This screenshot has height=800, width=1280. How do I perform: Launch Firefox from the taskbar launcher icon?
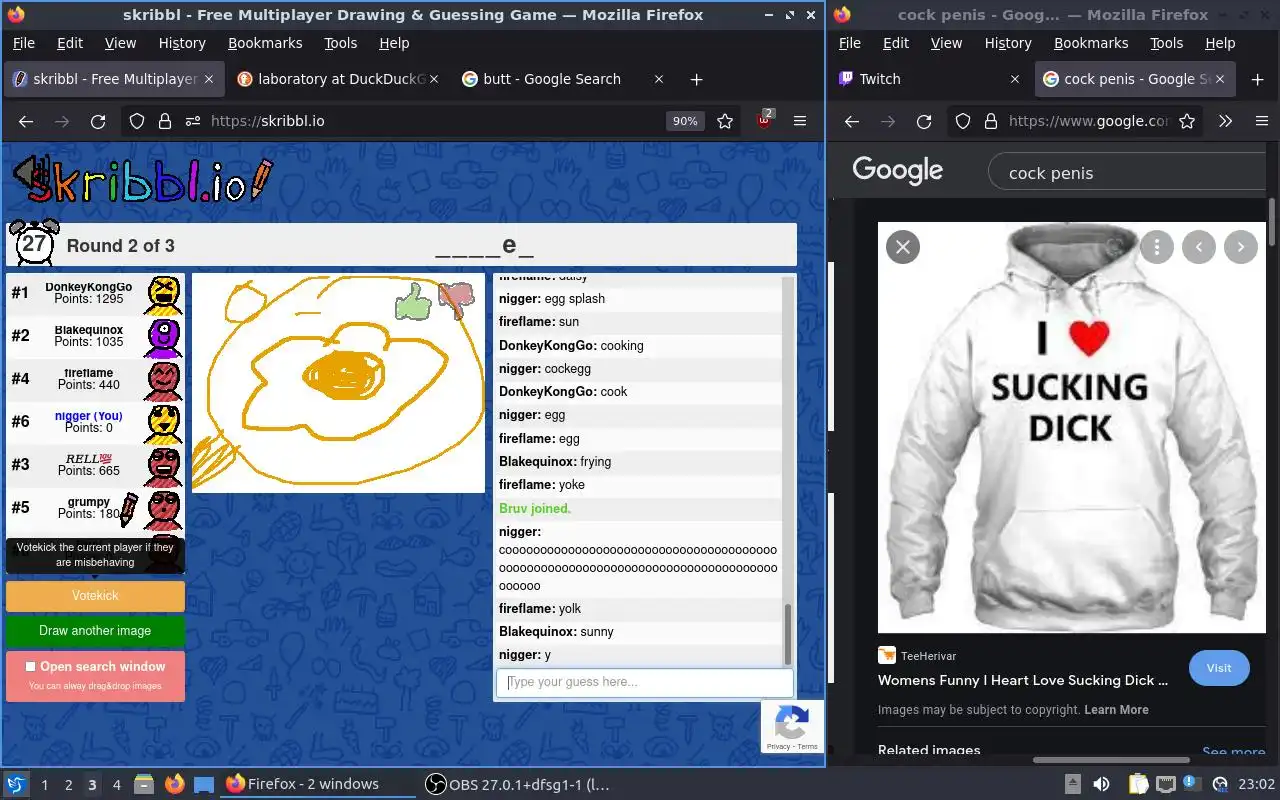[175, 784]
